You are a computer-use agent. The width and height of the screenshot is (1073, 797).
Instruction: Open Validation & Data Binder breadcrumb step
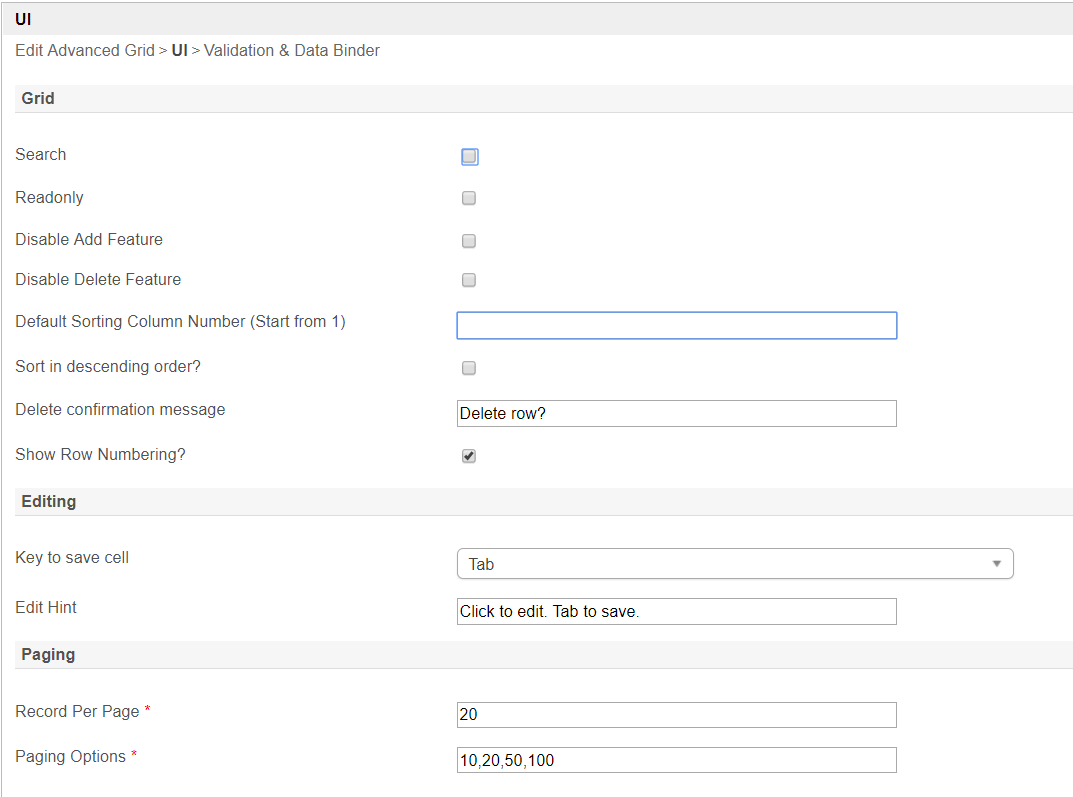[x=292, y=50]
